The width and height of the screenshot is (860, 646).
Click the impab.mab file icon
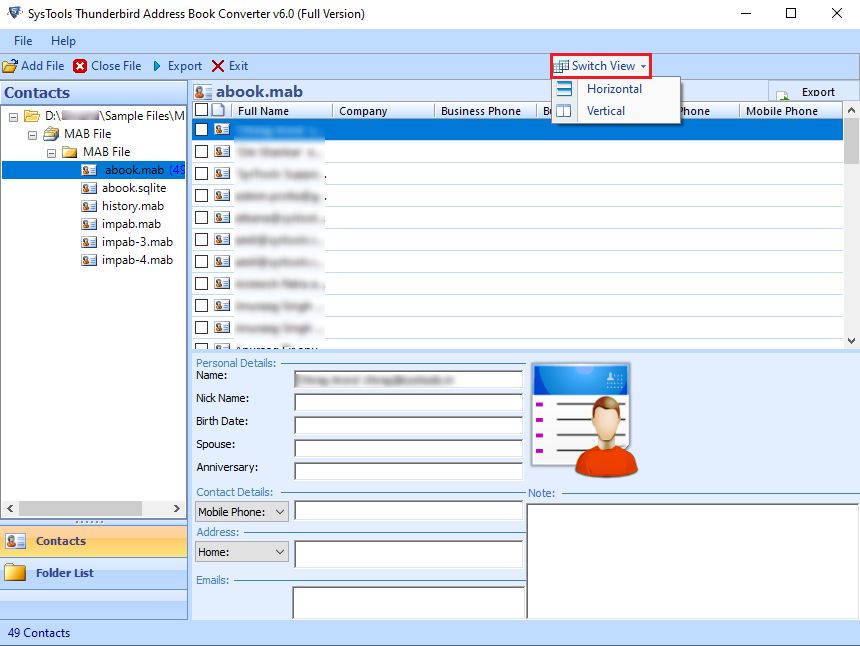point(89,224)
